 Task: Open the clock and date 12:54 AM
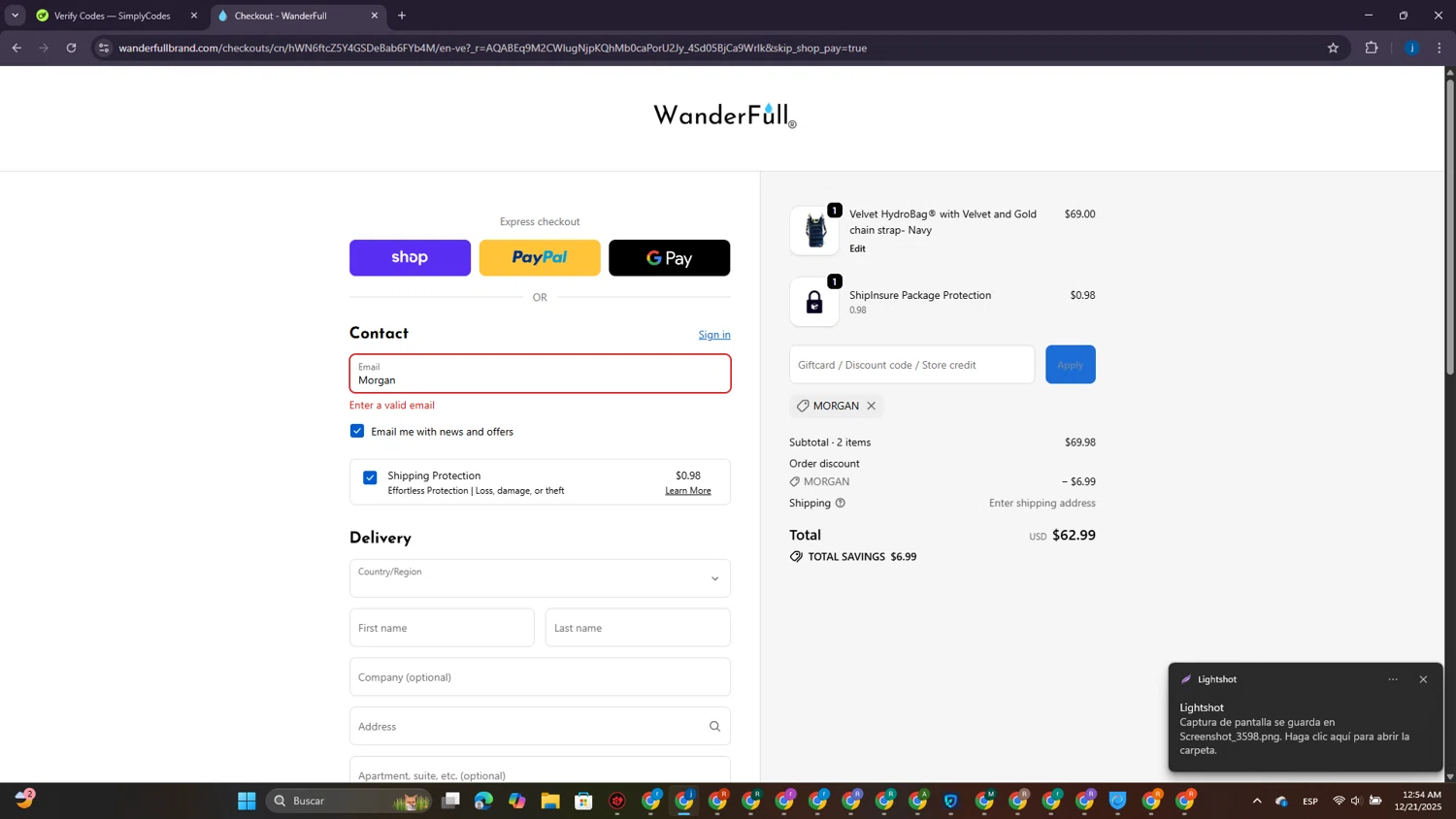pyautogui.click(x=1417, y=801)
